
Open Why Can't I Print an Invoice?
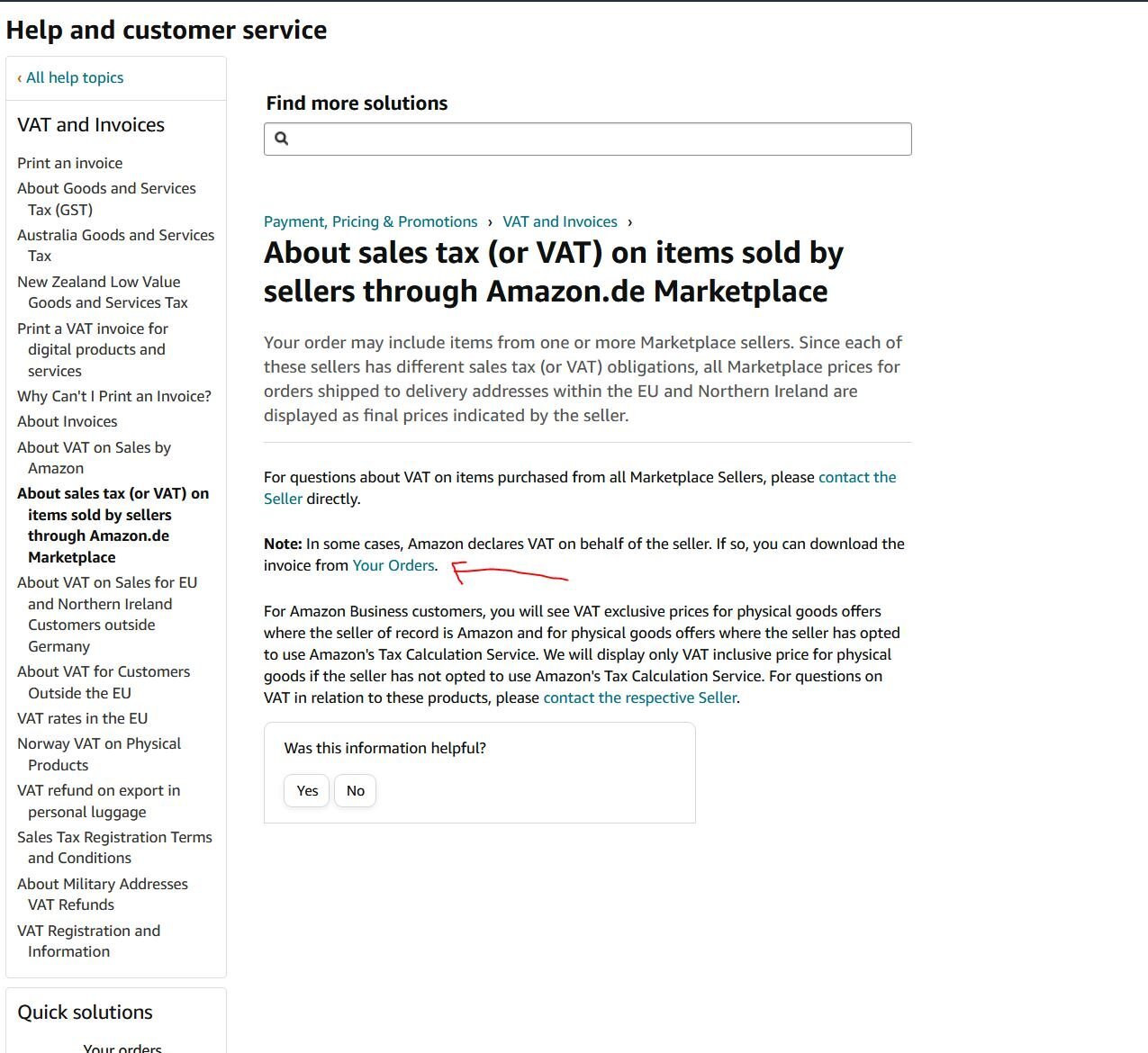114,396
